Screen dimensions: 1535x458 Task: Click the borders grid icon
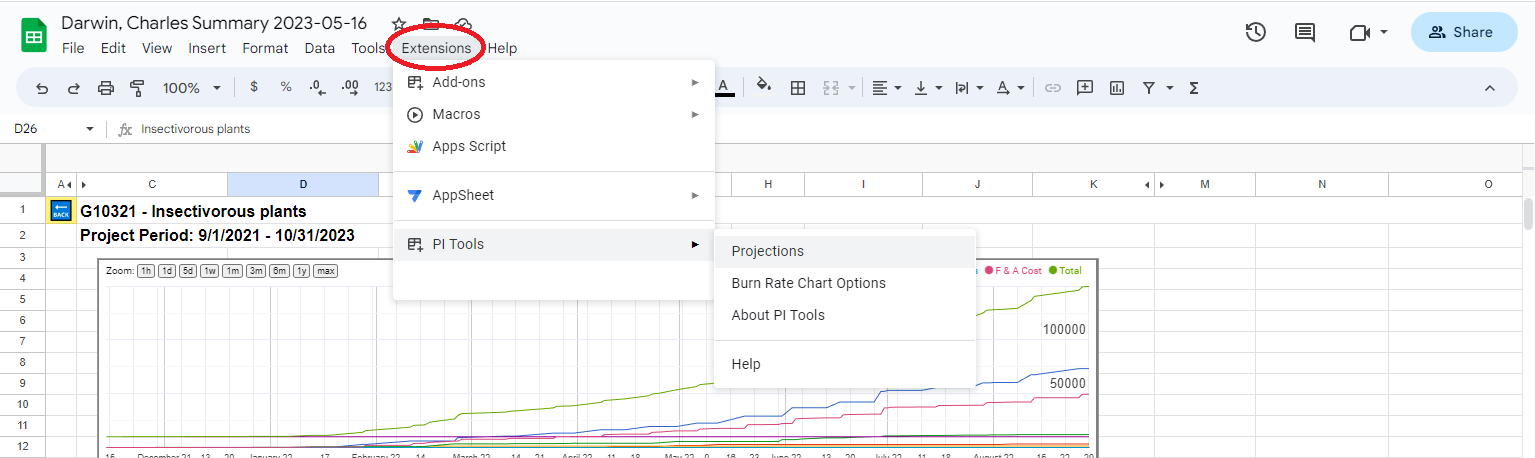tap(798, 88)
